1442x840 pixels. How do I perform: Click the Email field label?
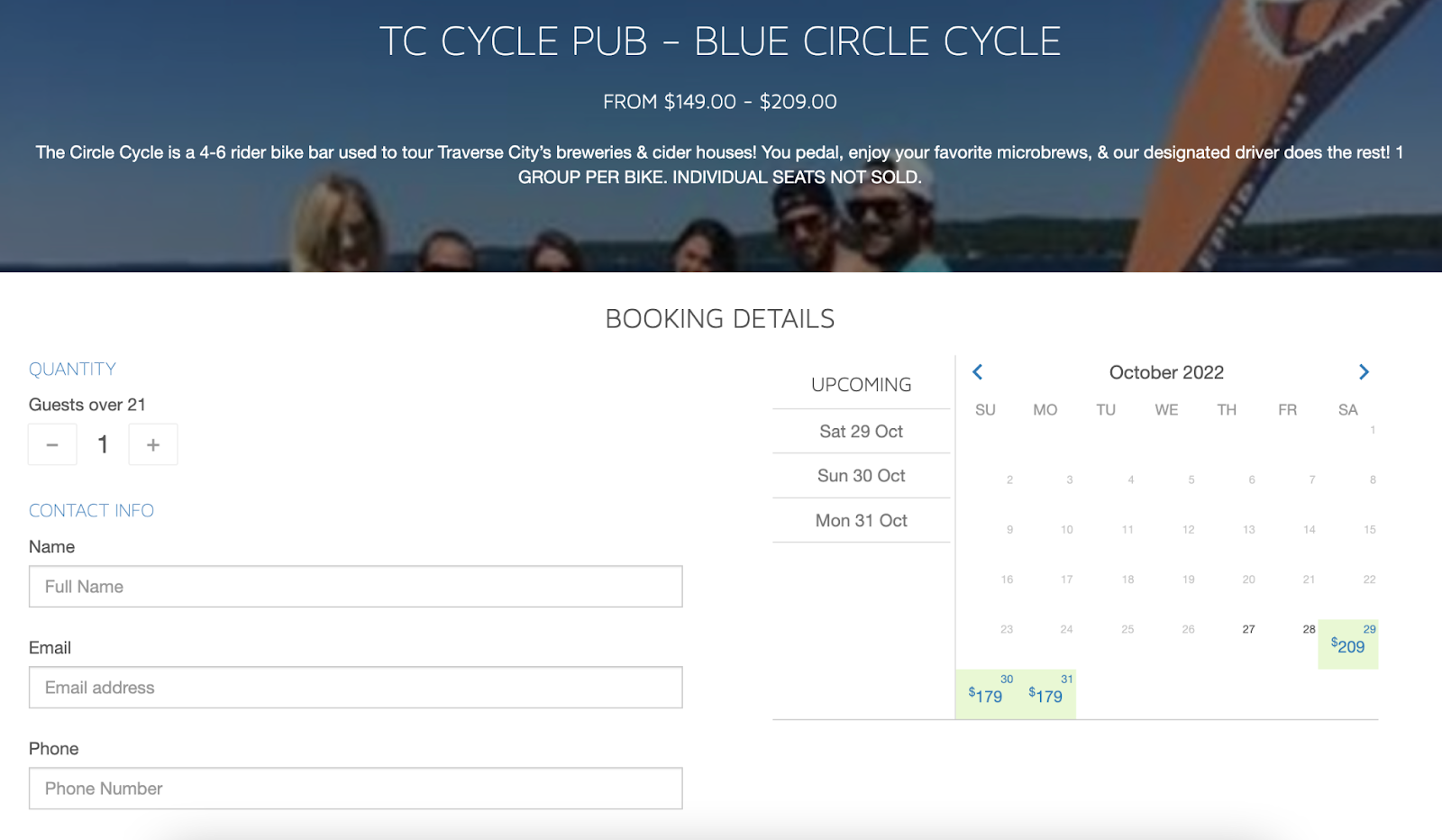click(50, 648)
